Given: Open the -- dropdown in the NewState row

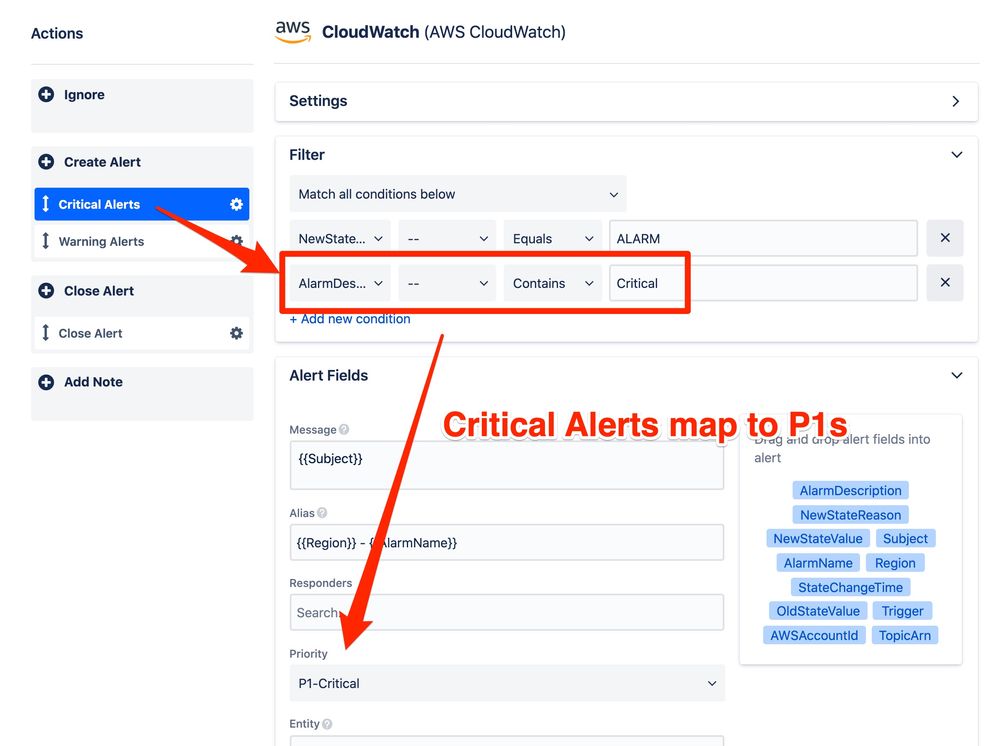Looking at the screenshot, I should pos(447,238).
